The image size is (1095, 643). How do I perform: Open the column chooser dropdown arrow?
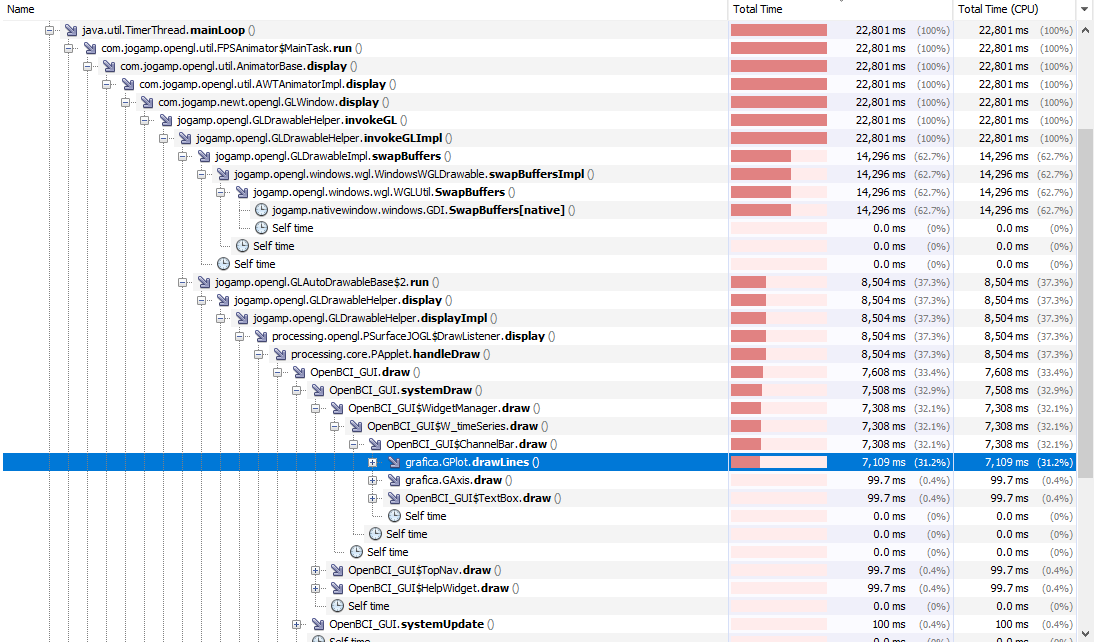[1085, 9]
